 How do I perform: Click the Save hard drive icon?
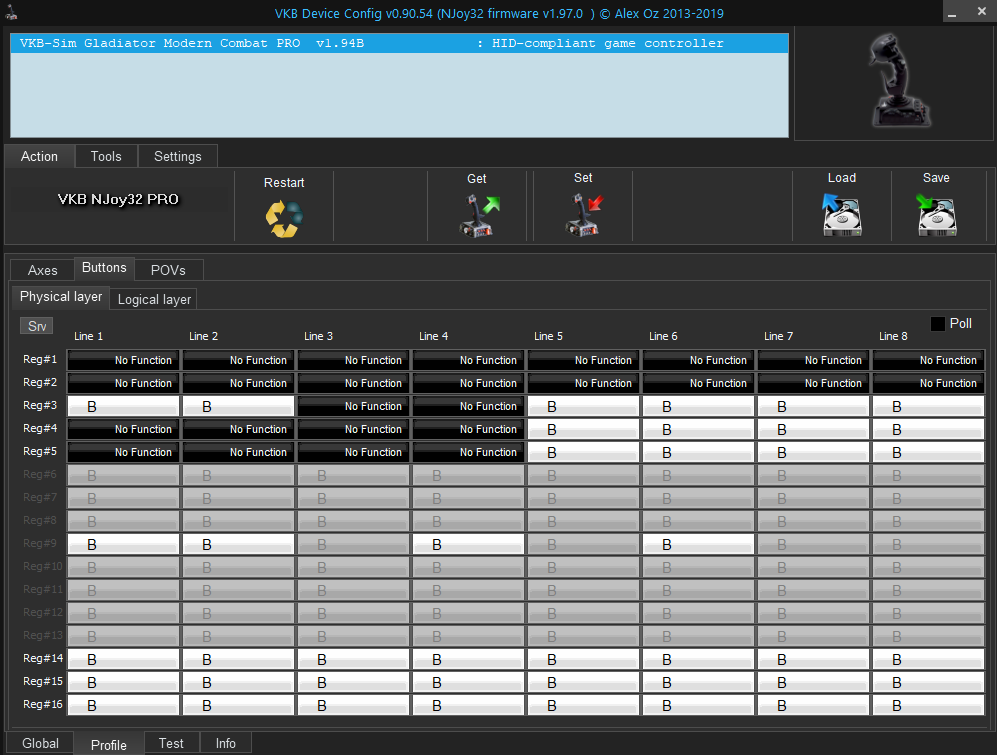pos(937,214)
